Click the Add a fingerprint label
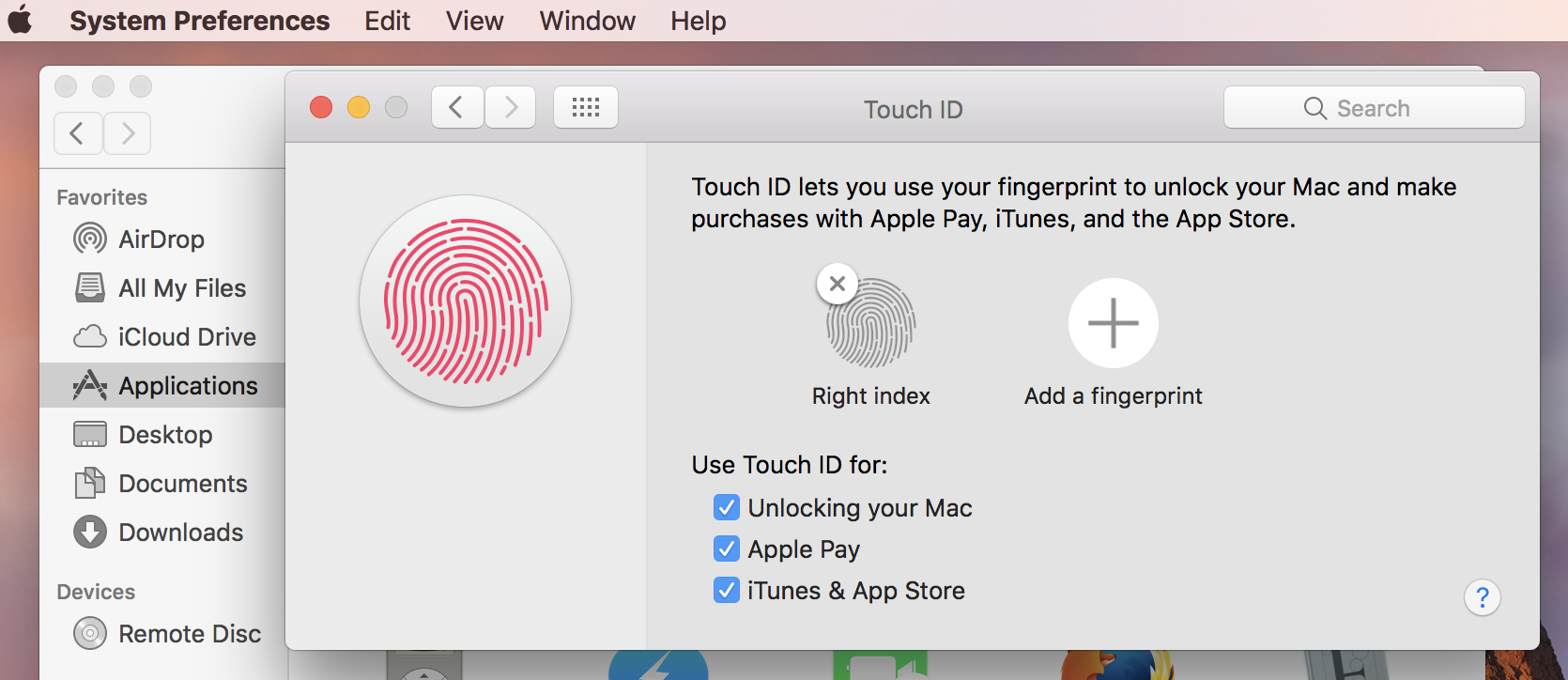This screenshot has width=1568, height=680. click(x=1113, y=396)
